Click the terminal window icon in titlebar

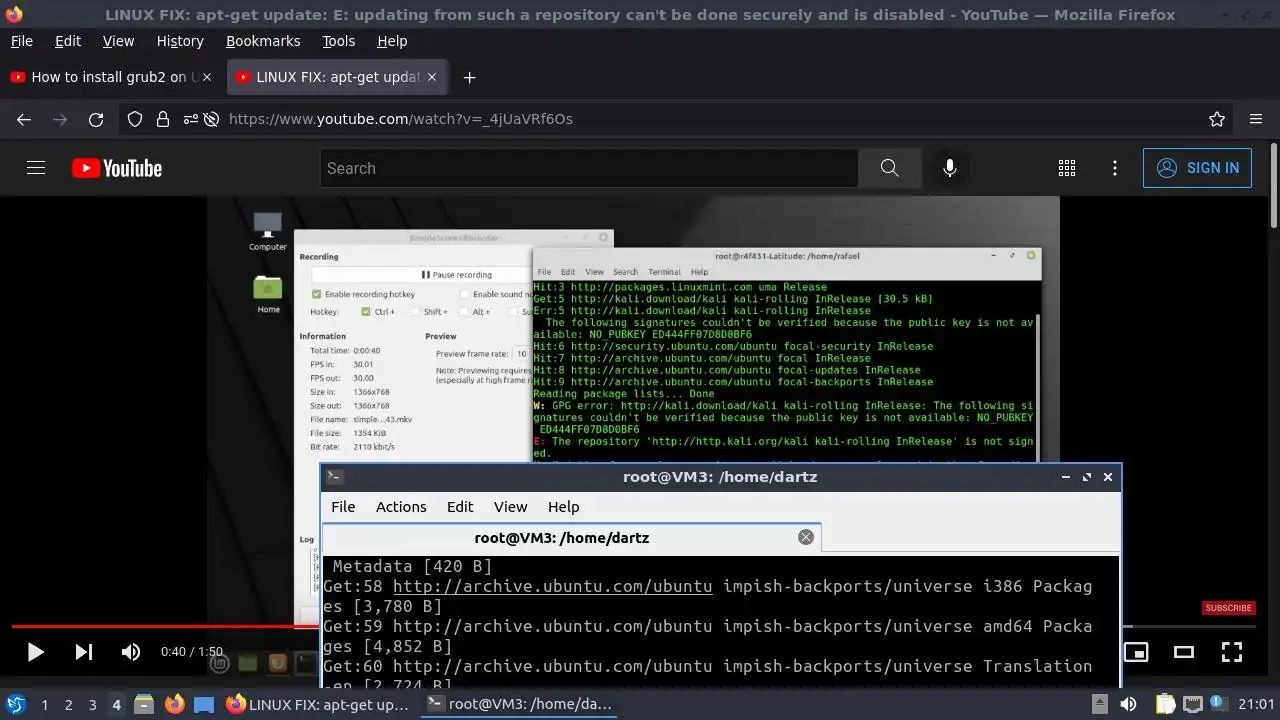pos(335,477)
